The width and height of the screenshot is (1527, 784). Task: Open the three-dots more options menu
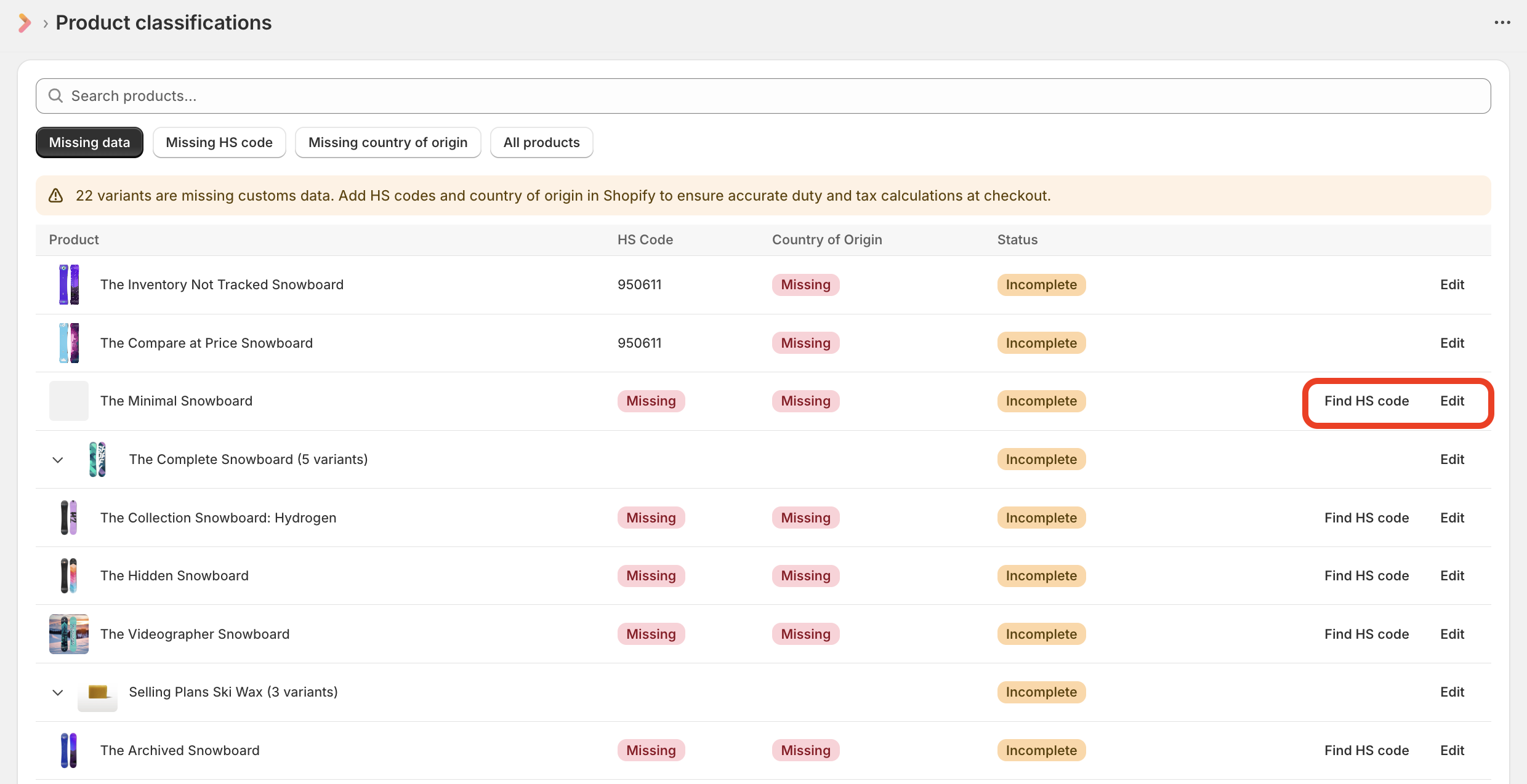click(x=1502, y=23)
